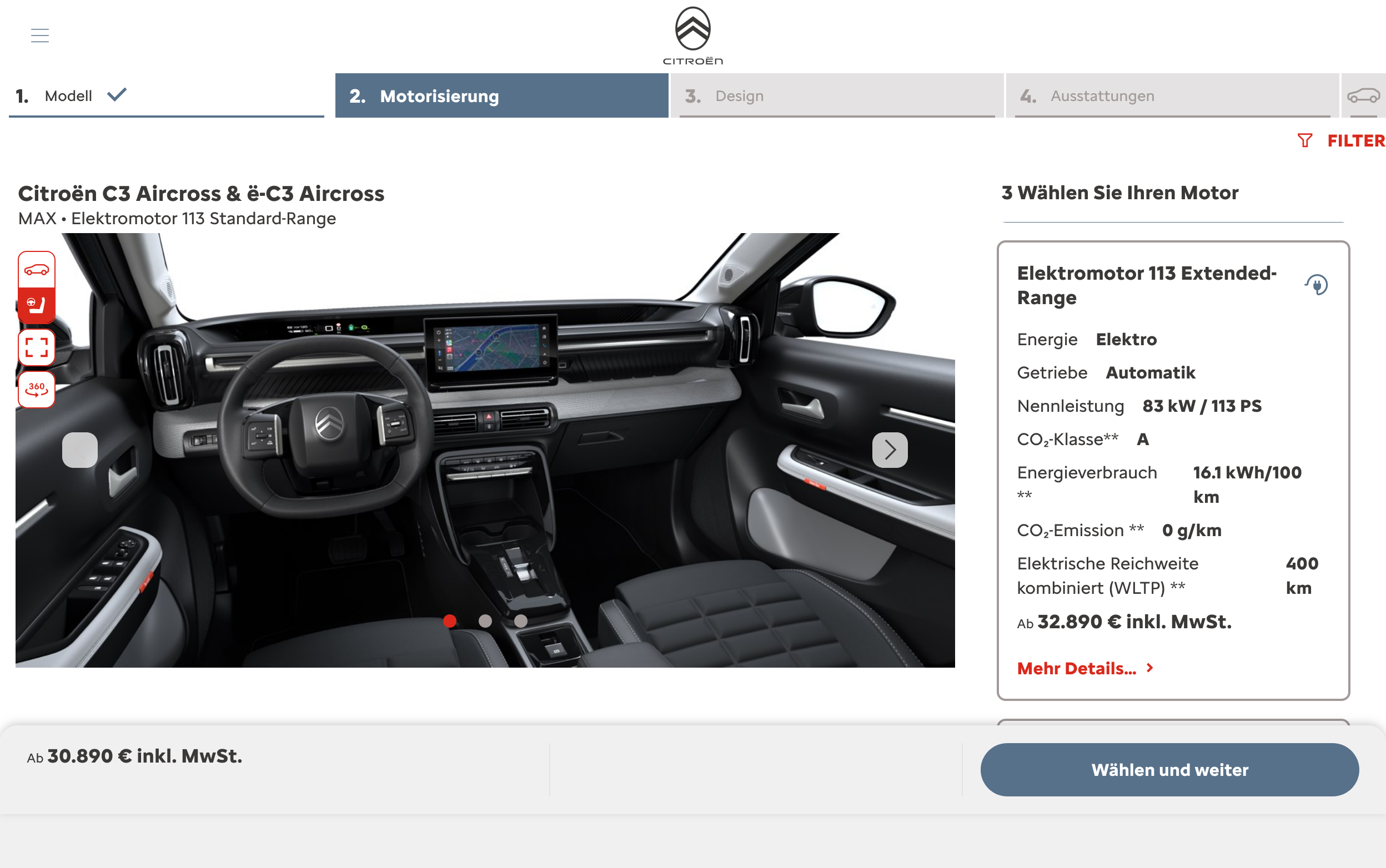Click the 'Automatik' Getriebe value

1151,372
